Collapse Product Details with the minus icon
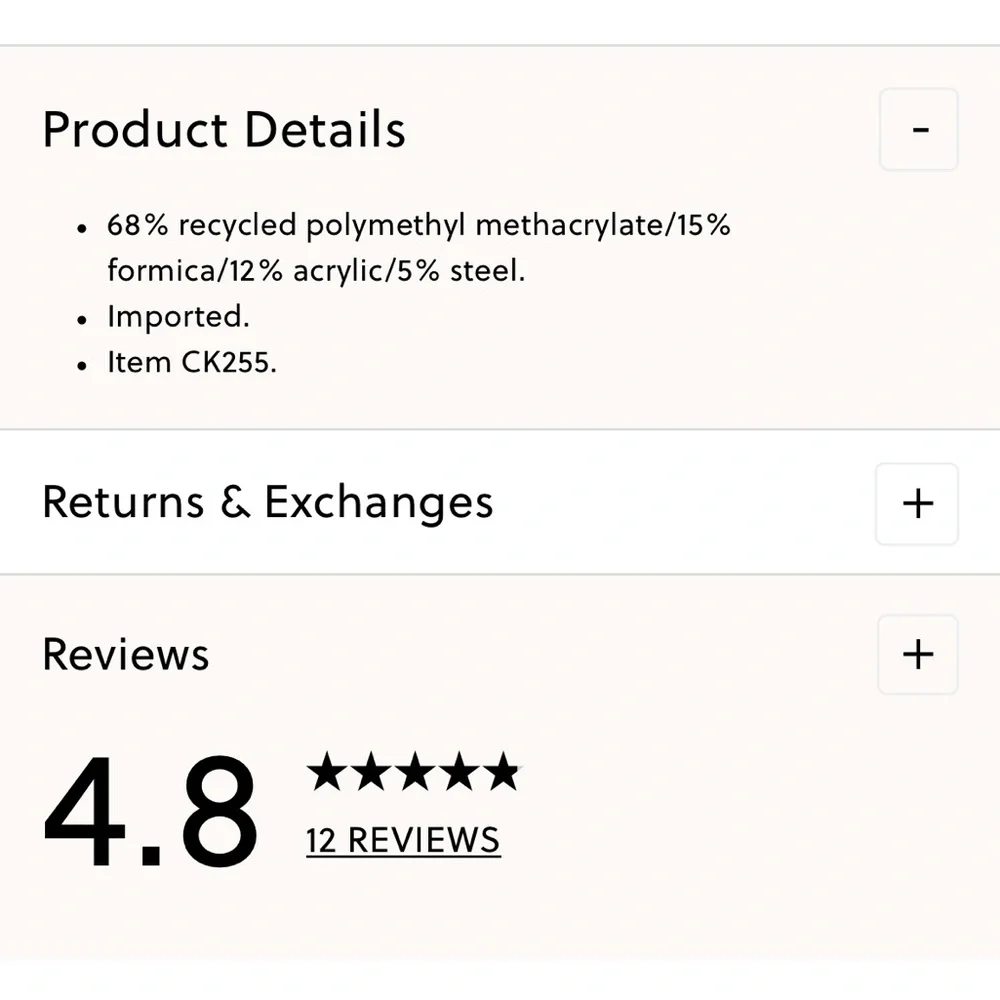Image resolution: width=1000 pixels, height=1000 pixels. pos(918,129)
